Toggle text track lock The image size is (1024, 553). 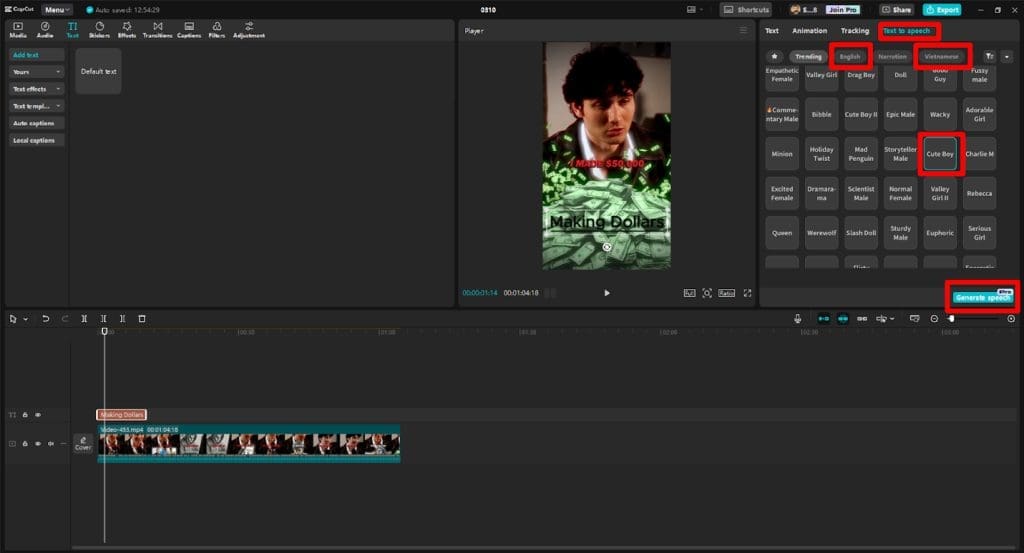25,415
